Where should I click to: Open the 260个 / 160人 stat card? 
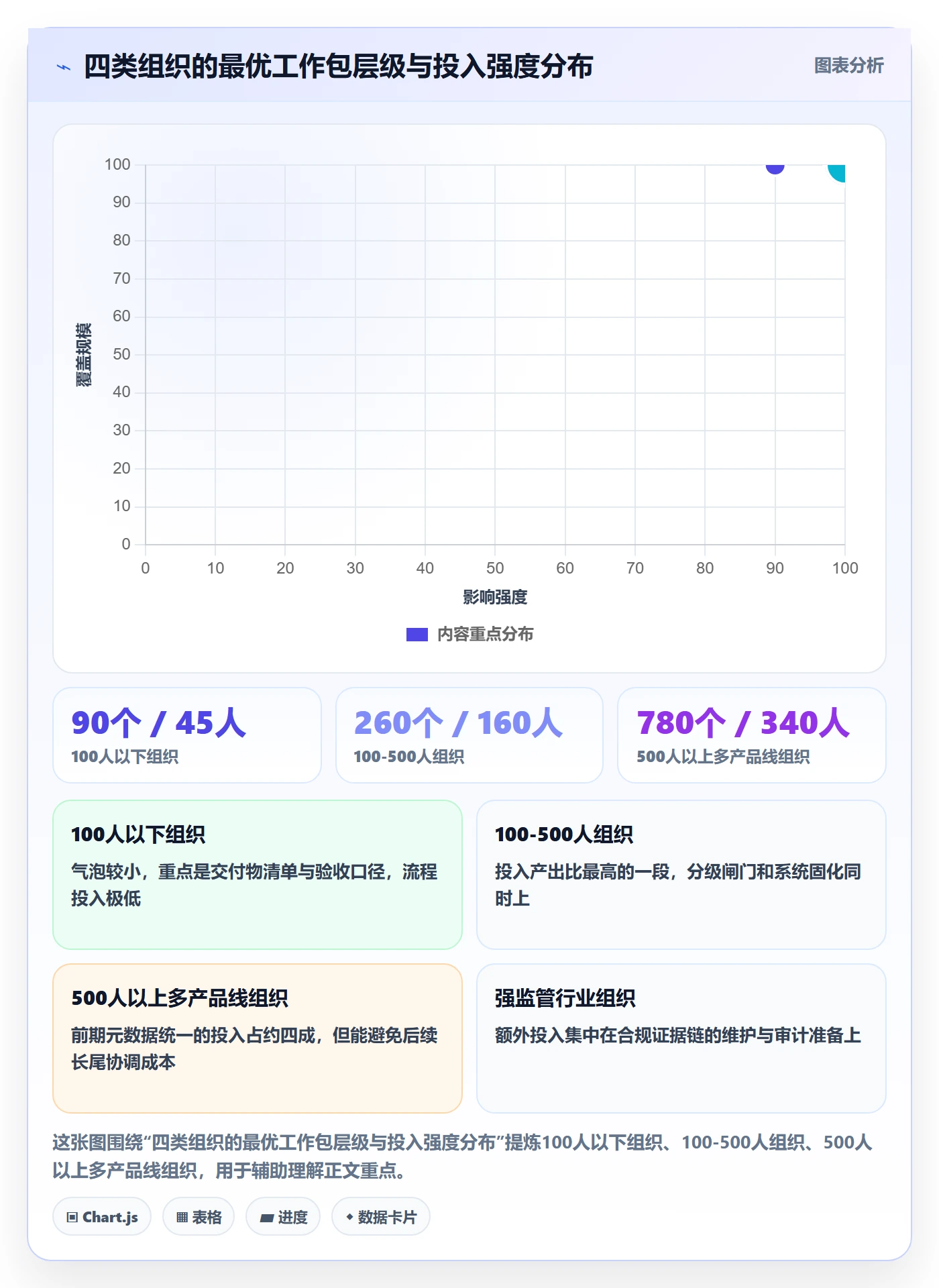[x=469, y=735]
